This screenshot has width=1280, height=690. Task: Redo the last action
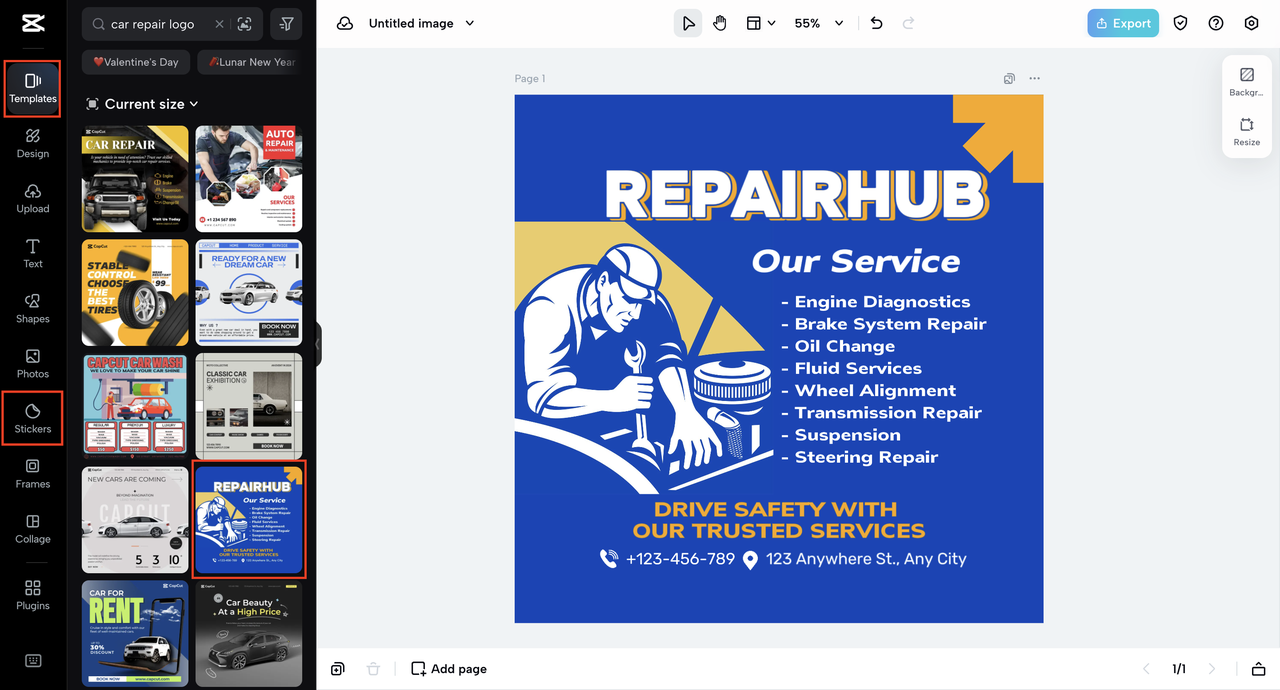908,23
